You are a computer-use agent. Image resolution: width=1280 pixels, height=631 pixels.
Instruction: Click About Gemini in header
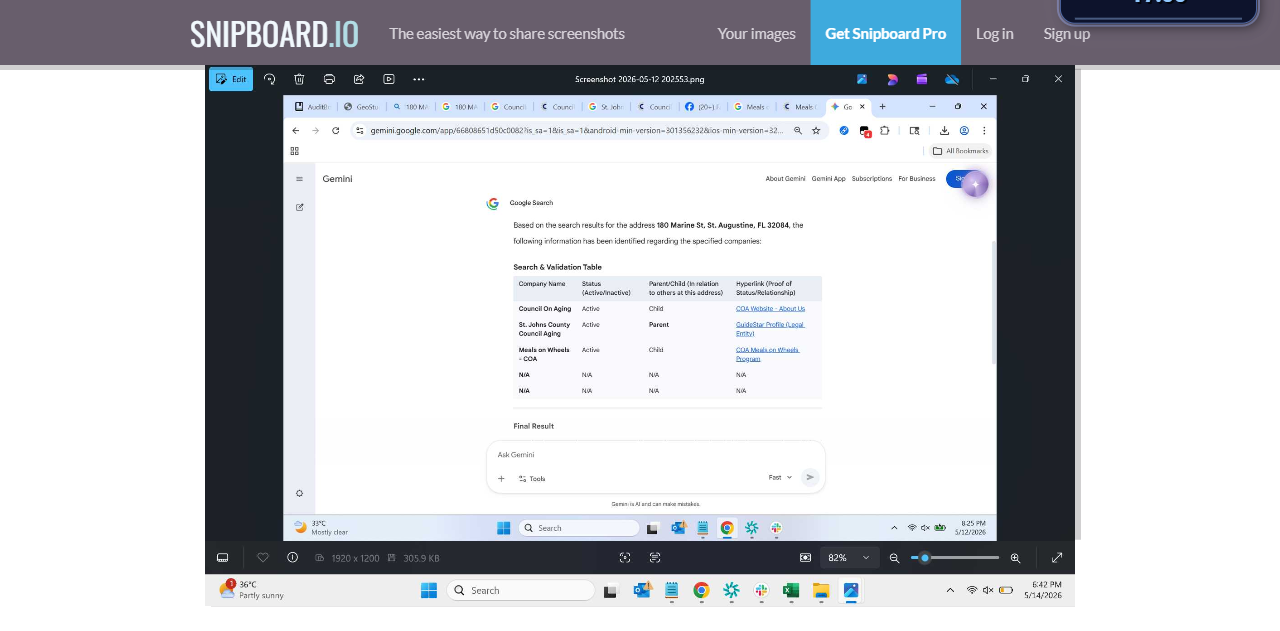(785, 179)
